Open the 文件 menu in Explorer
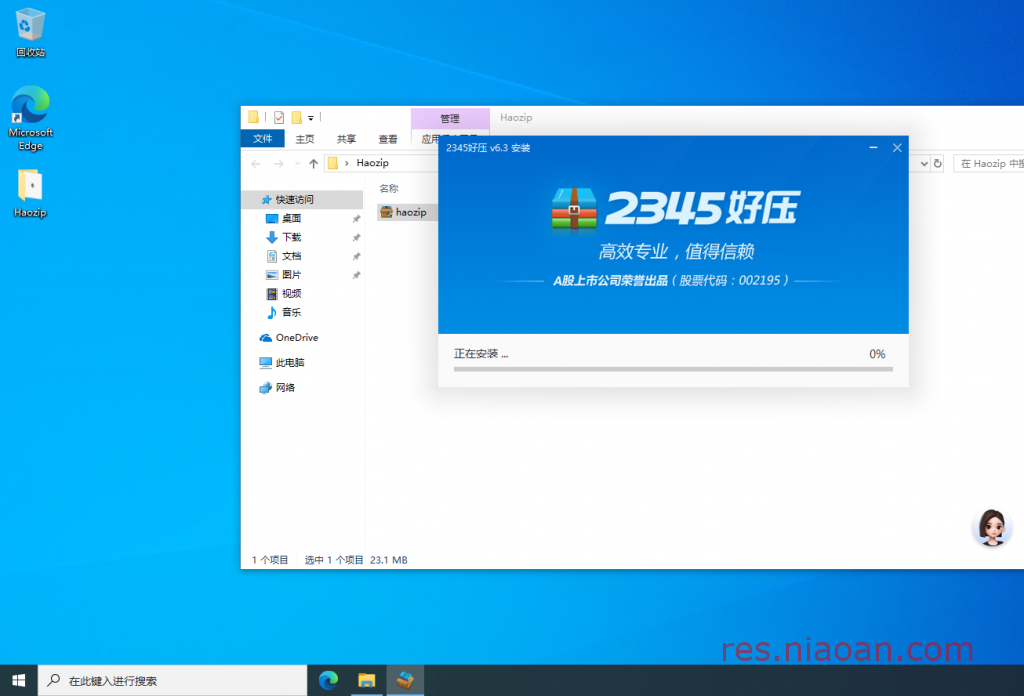The width and height of the screenshot is (1024, 696). 262,139
